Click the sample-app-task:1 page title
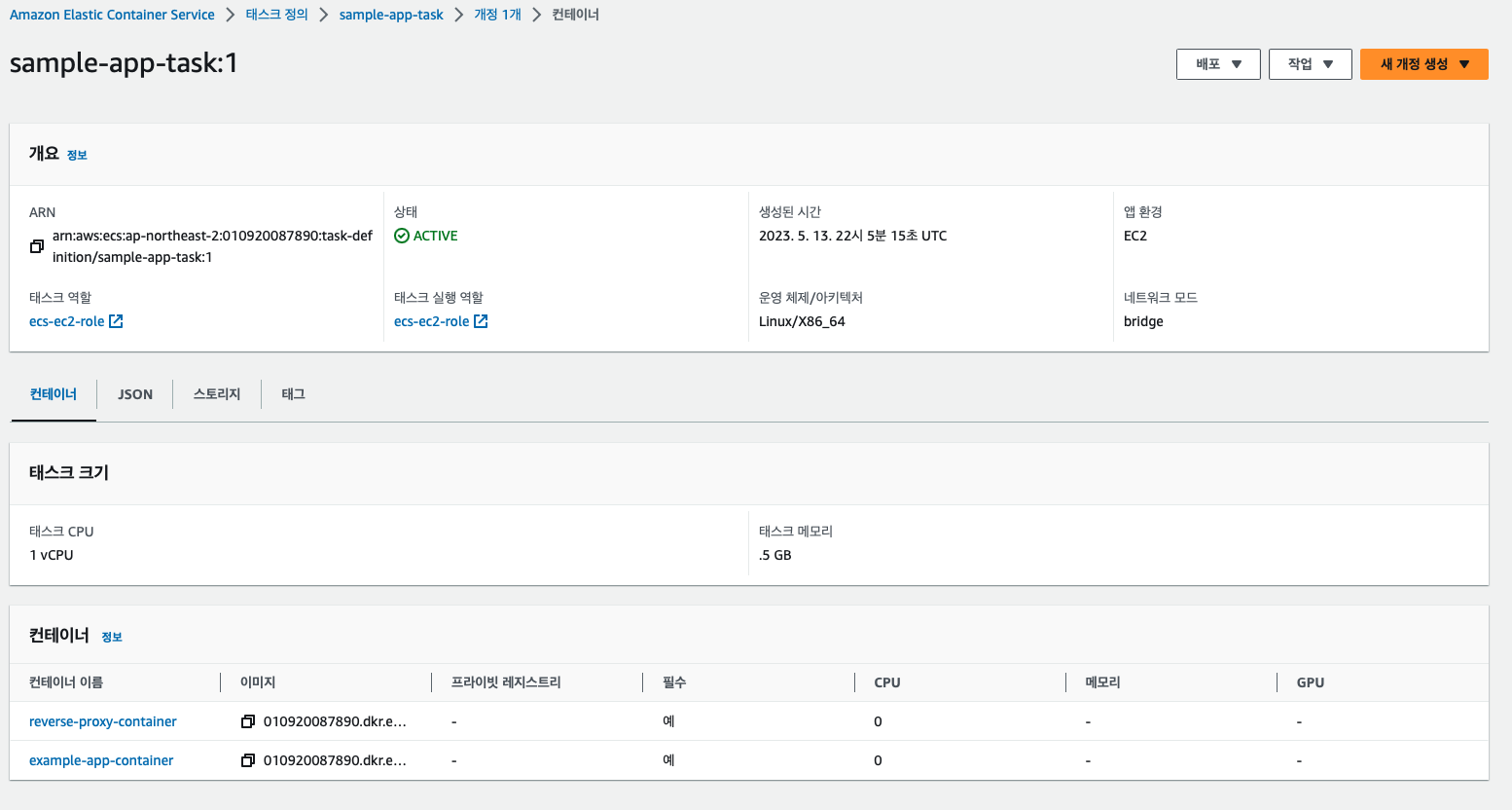The height and width of the screenshot is (810, 1512). (x=124, y=63)
